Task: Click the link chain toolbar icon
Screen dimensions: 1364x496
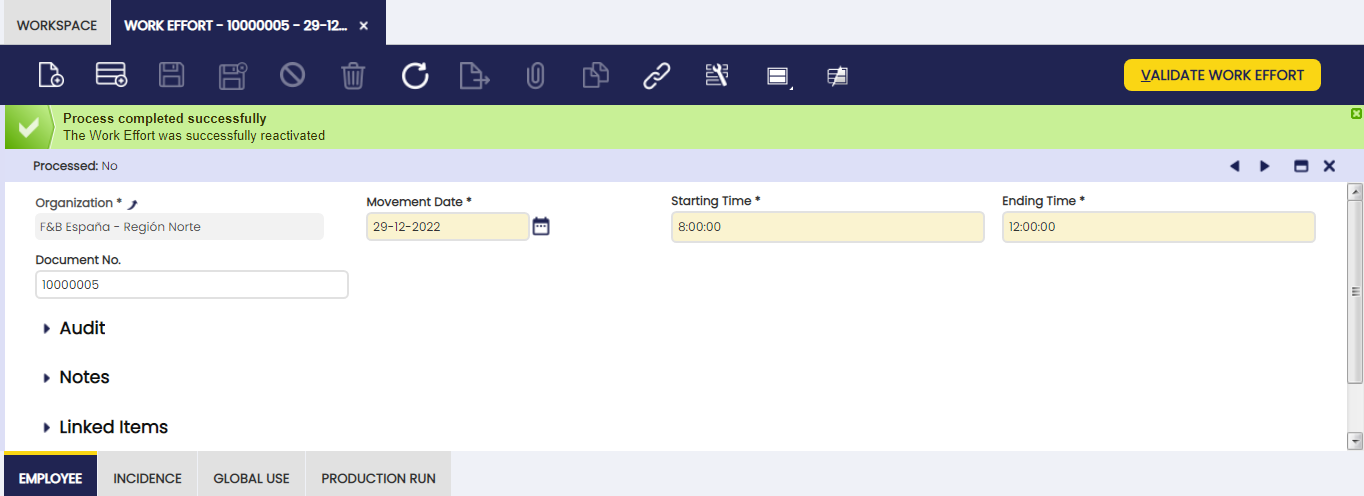Action: [x=656, y=75]
